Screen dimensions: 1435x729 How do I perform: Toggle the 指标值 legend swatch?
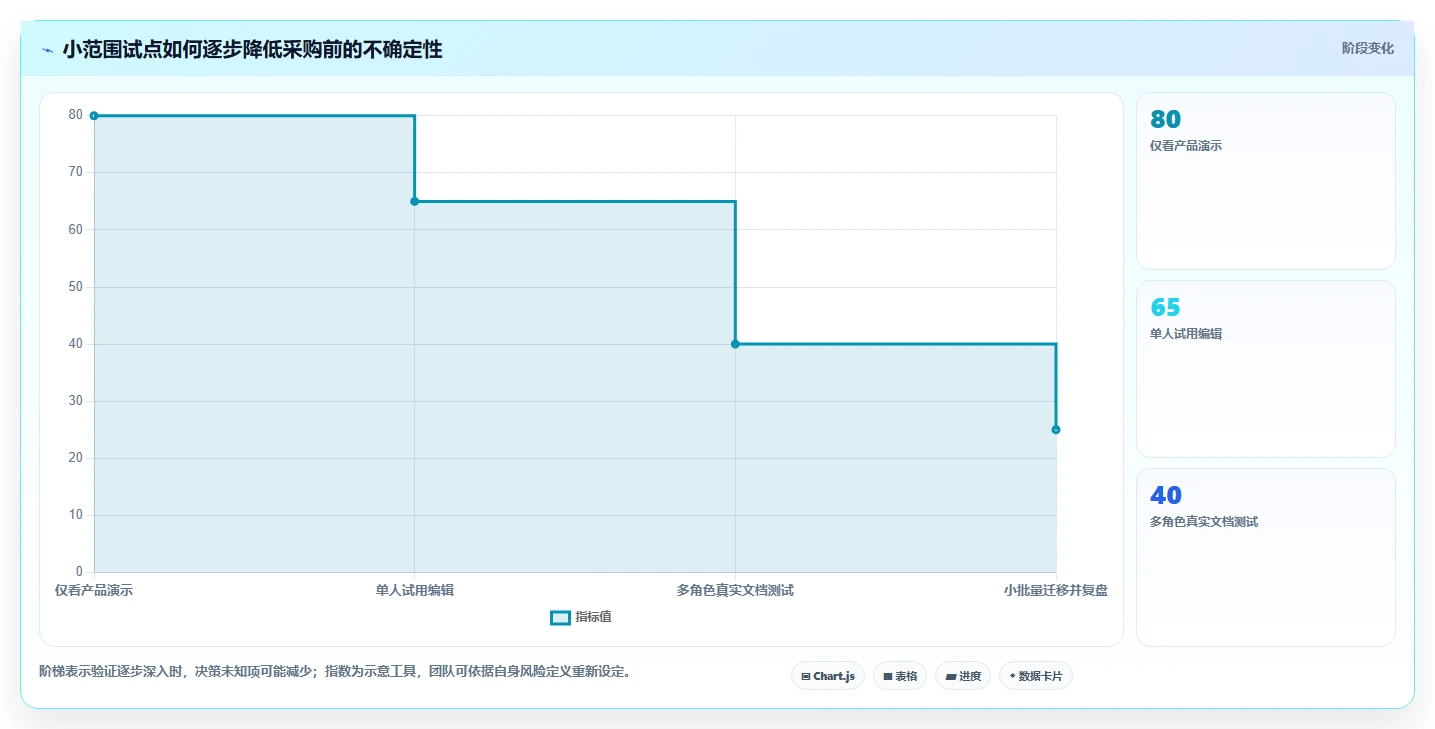[x=560, y=618]
